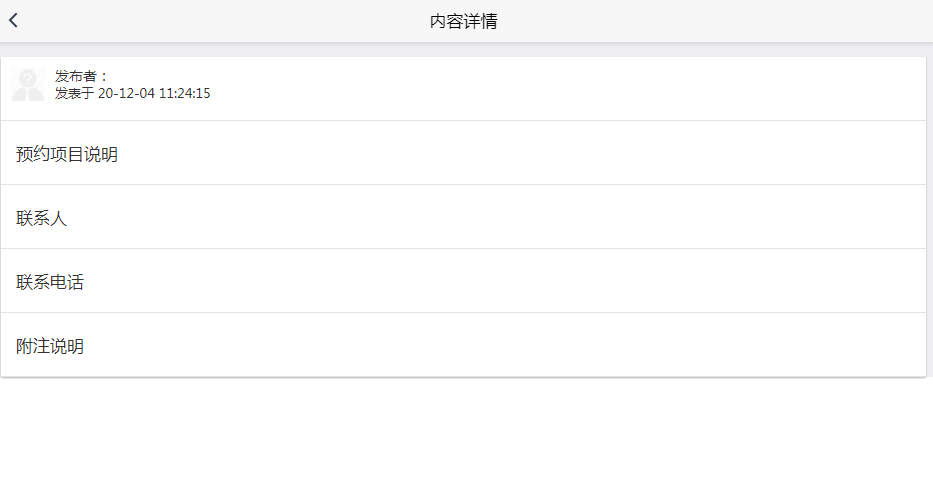Viewport: 933px width, 486px height.
Task: Click the publish time "11:24:15"
Action: (184, 94)
